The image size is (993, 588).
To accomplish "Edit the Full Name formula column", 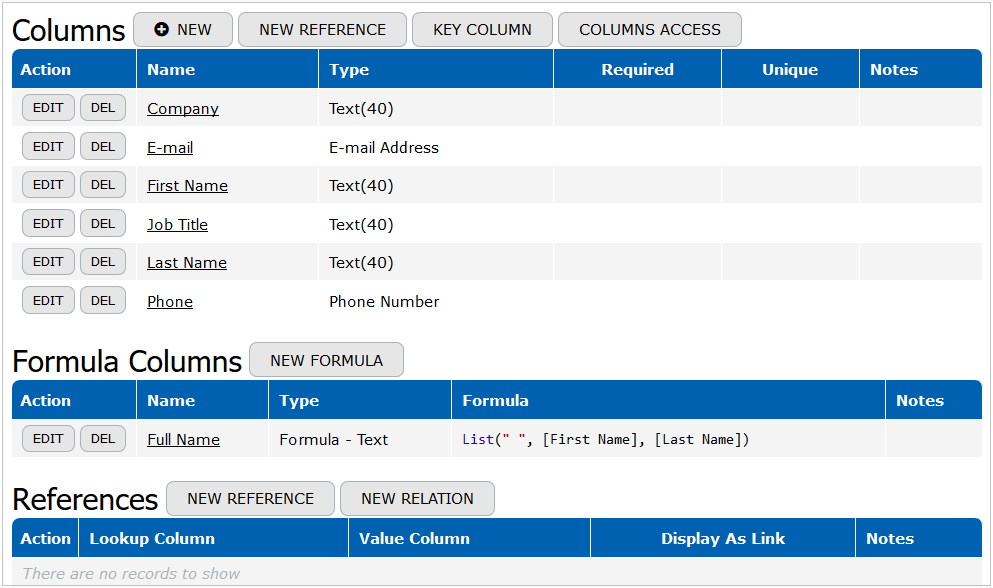I will pos(48,438).
